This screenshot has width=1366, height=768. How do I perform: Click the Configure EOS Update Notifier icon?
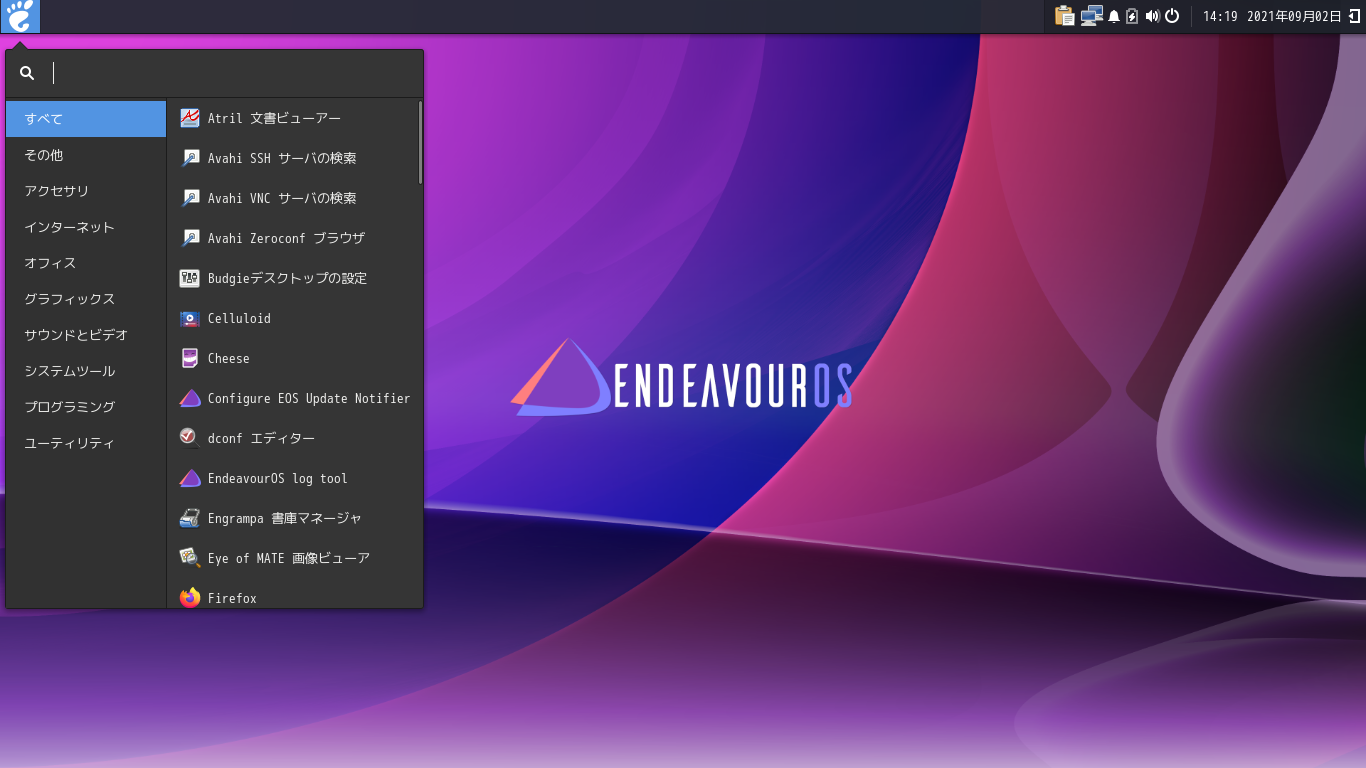click(190, 398)
